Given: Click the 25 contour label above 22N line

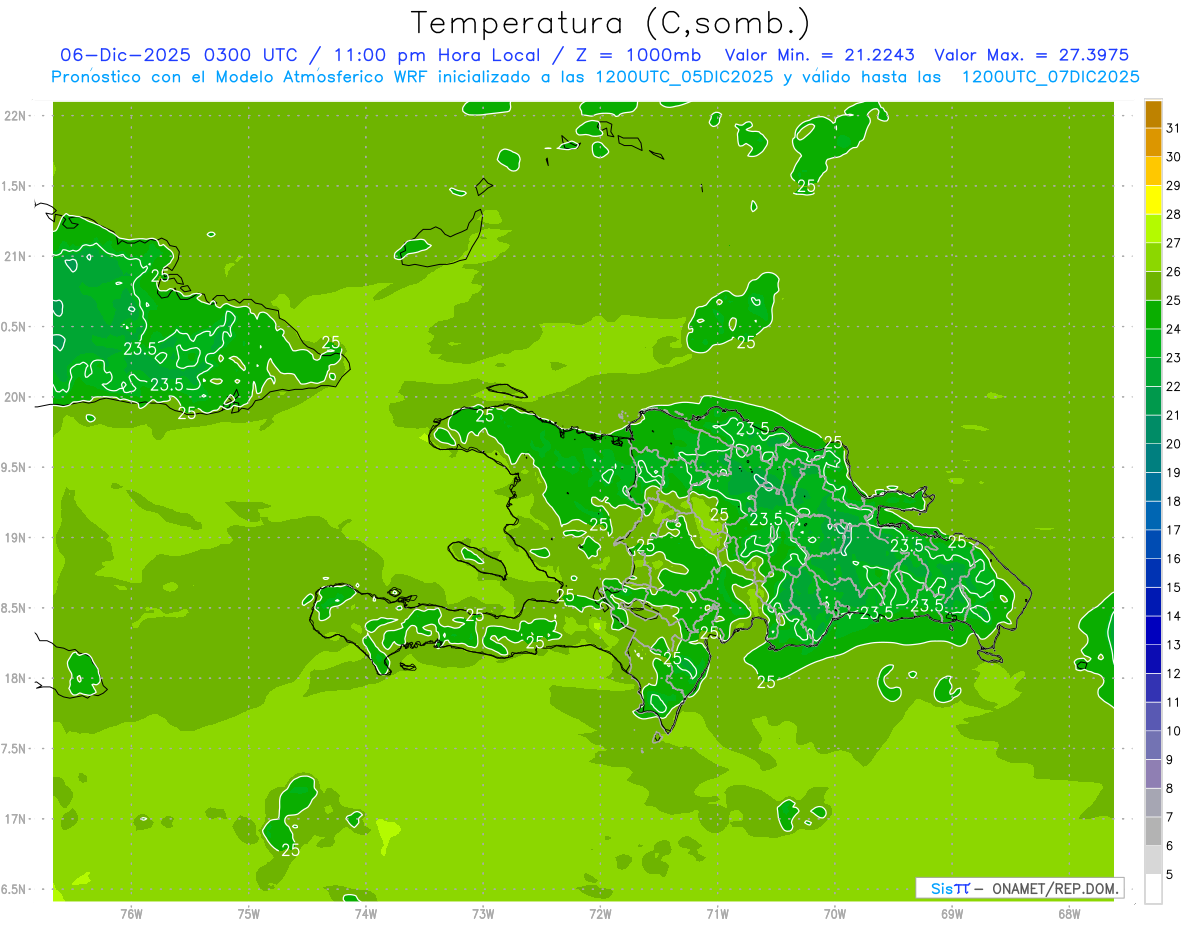Looking at the screenshot, I should coord(806,186).
